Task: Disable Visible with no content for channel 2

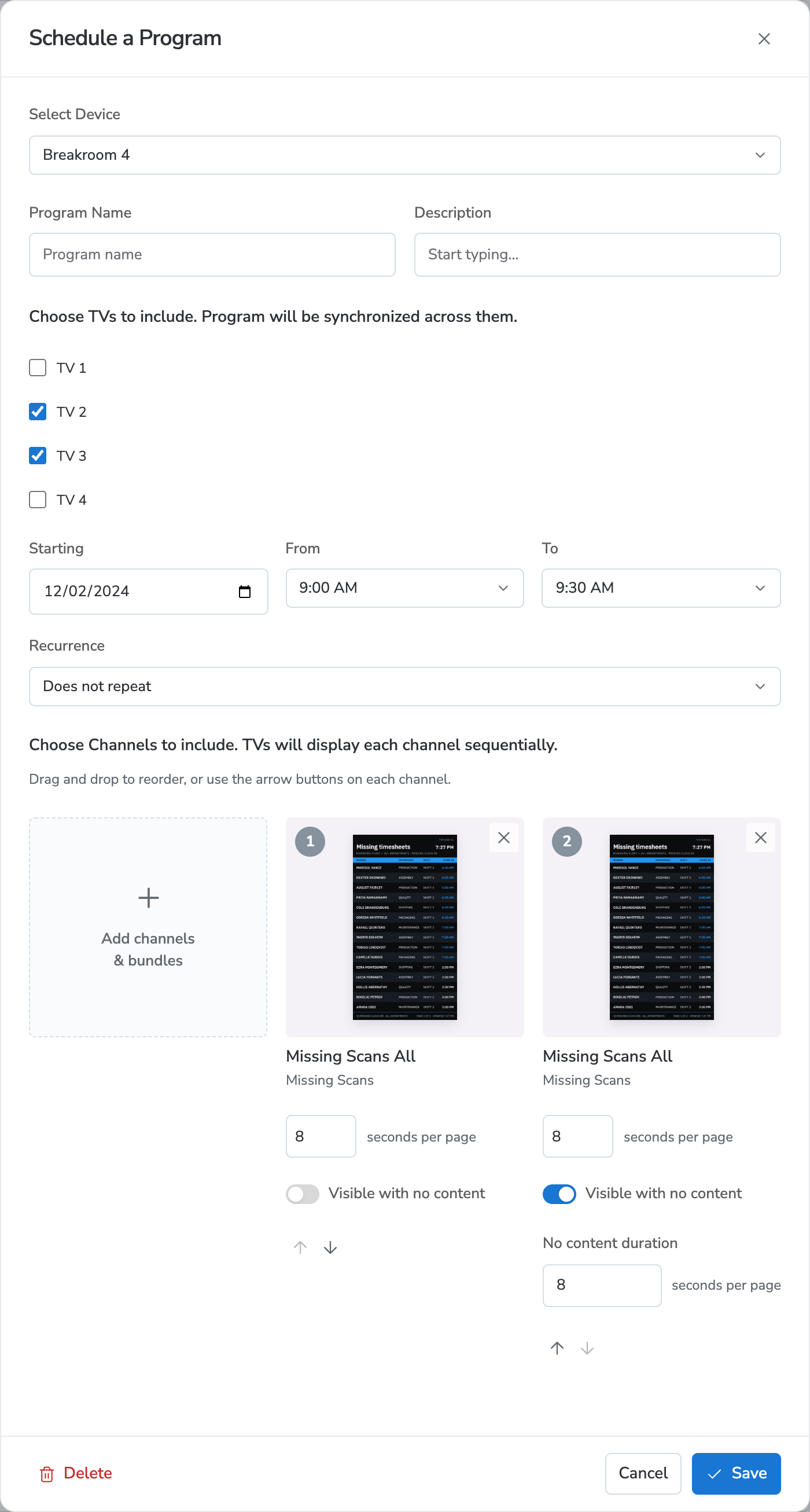Action: [x=559, y=1194]
